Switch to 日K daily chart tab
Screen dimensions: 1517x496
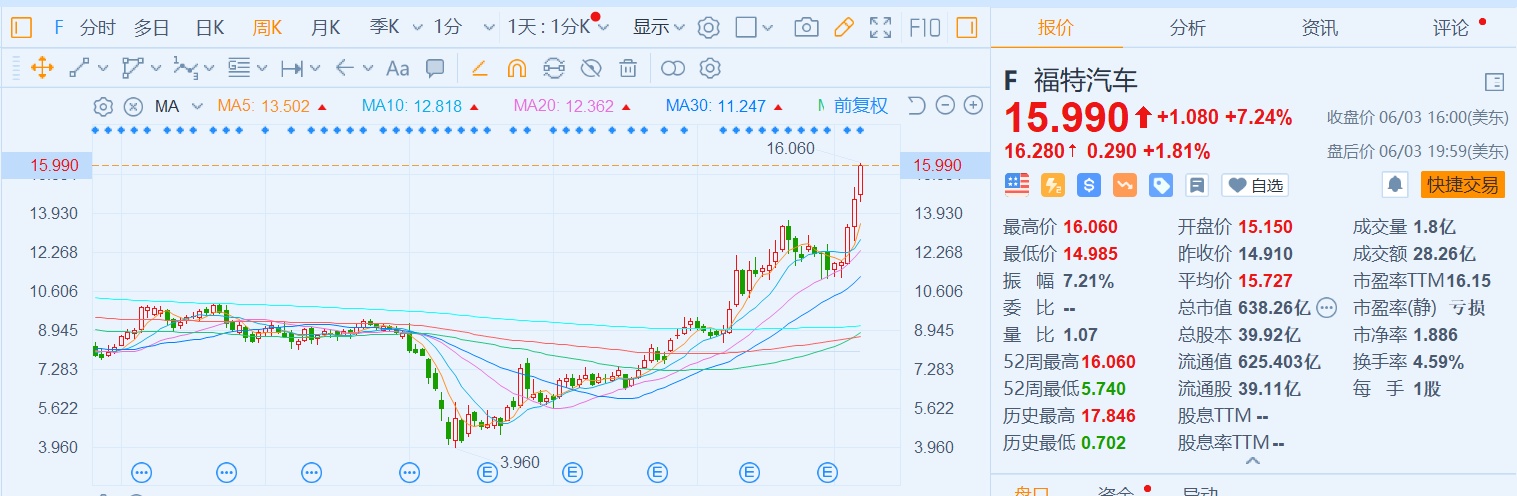pyautogui.click(x=209, y=27)
